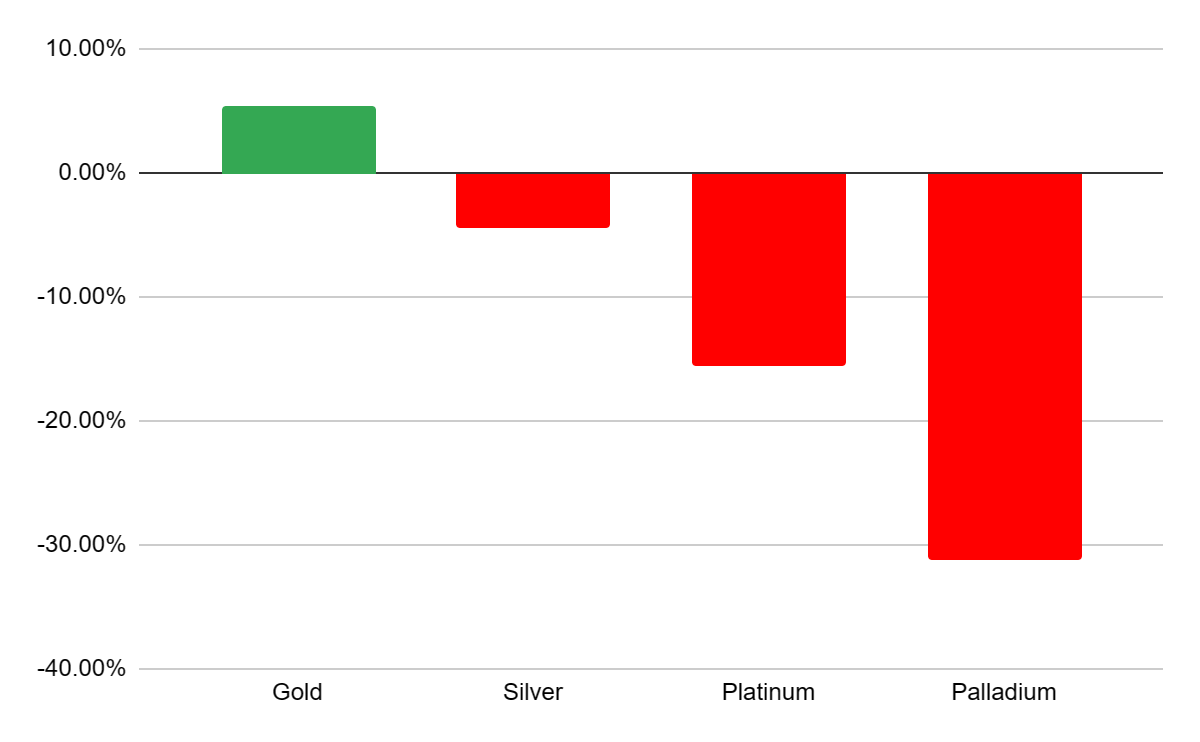Select the red Silver bar
The height and width of the screenshot is (742, 1200).
[x=533, y=200]
